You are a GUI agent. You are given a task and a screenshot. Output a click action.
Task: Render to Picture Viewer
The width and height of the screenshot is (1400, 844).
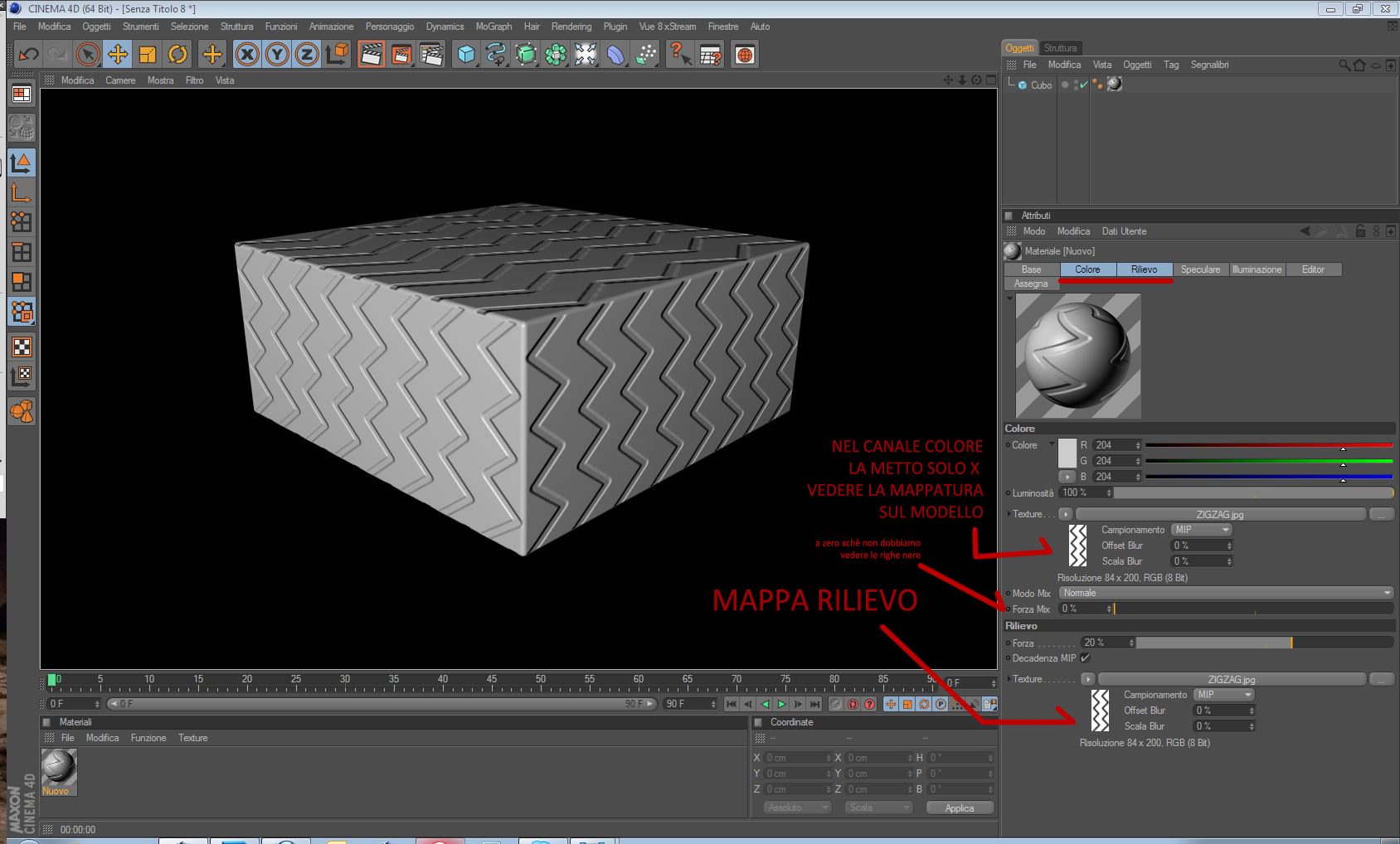click(401, 55)
